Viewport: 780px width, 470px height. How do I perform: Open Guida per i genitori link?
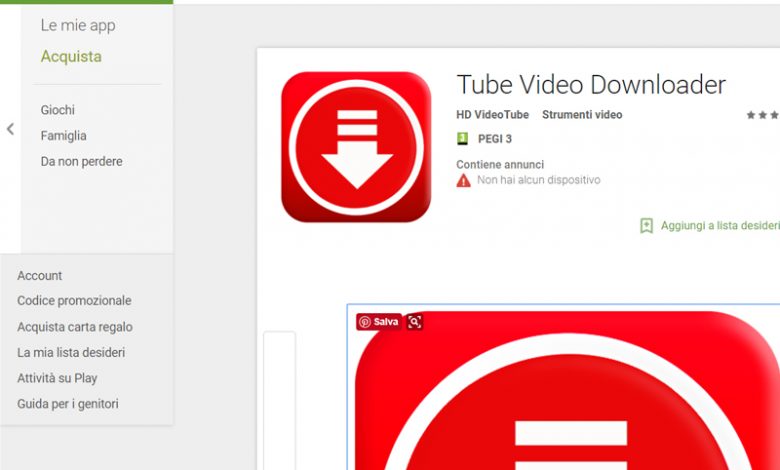[68, 404]
